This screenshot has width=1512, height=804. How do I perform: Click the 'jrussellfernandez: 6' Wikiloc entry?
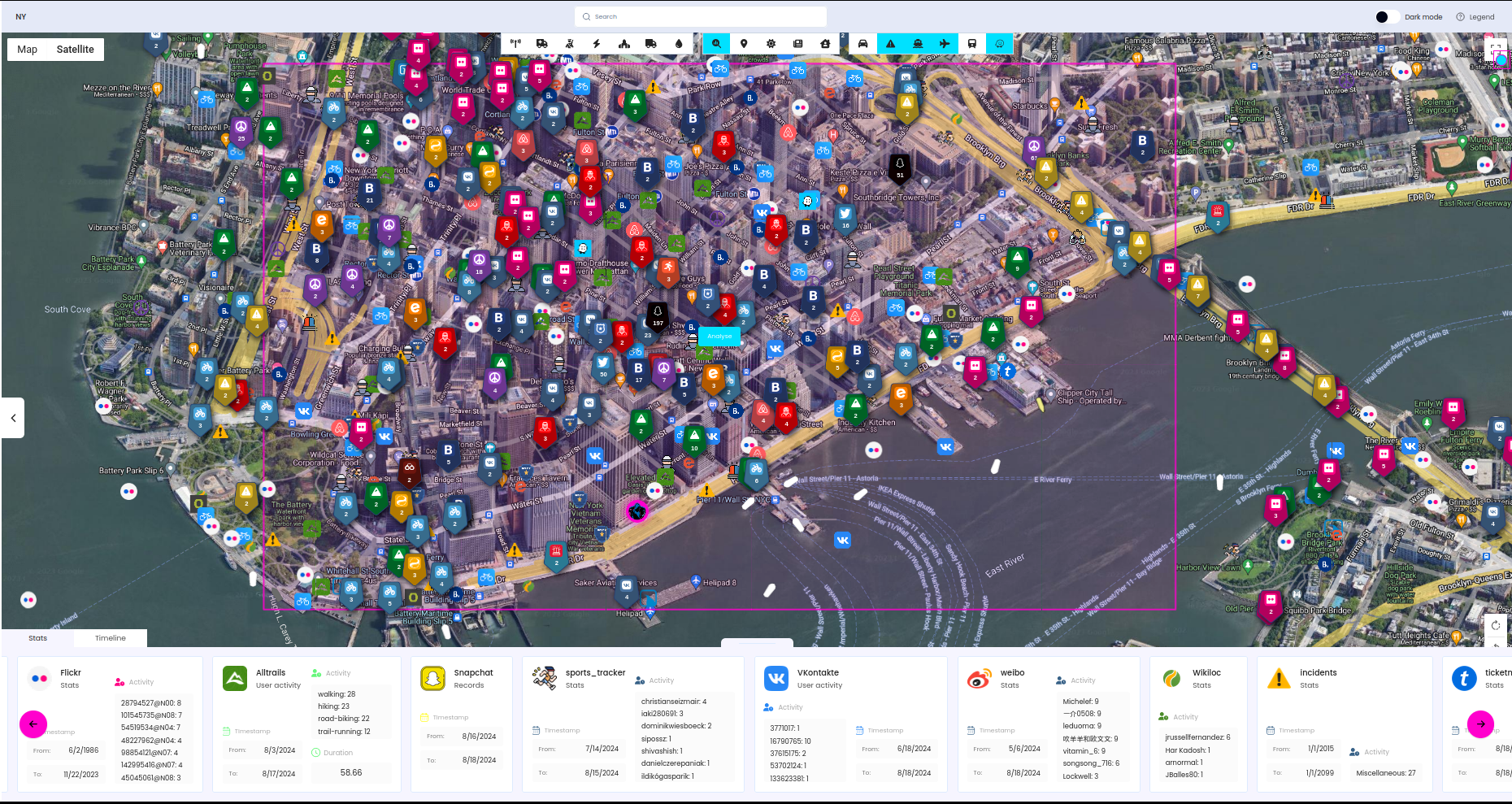point(1198,737)
